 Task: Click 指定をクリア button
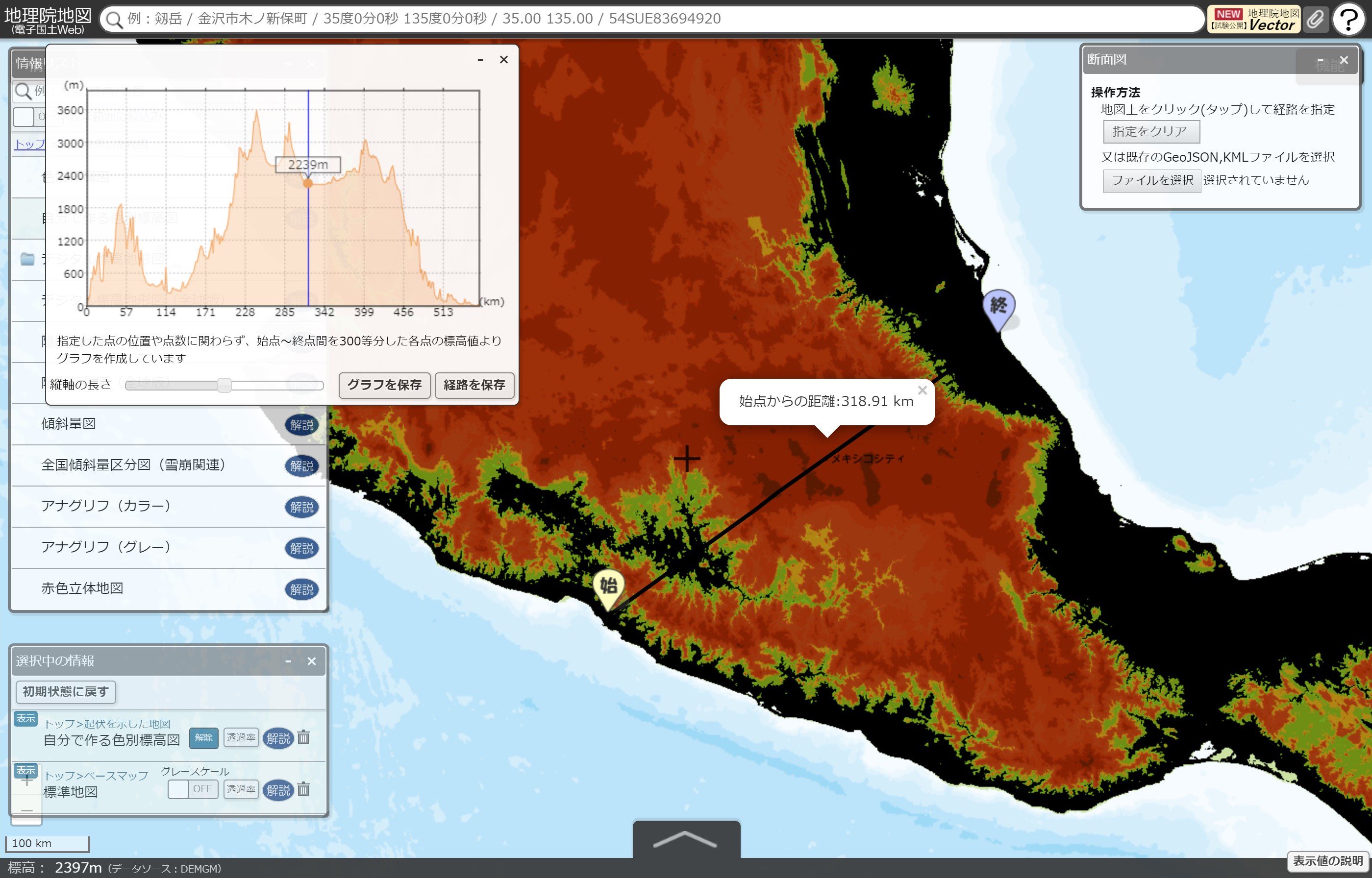click(x=1151, y=132)
